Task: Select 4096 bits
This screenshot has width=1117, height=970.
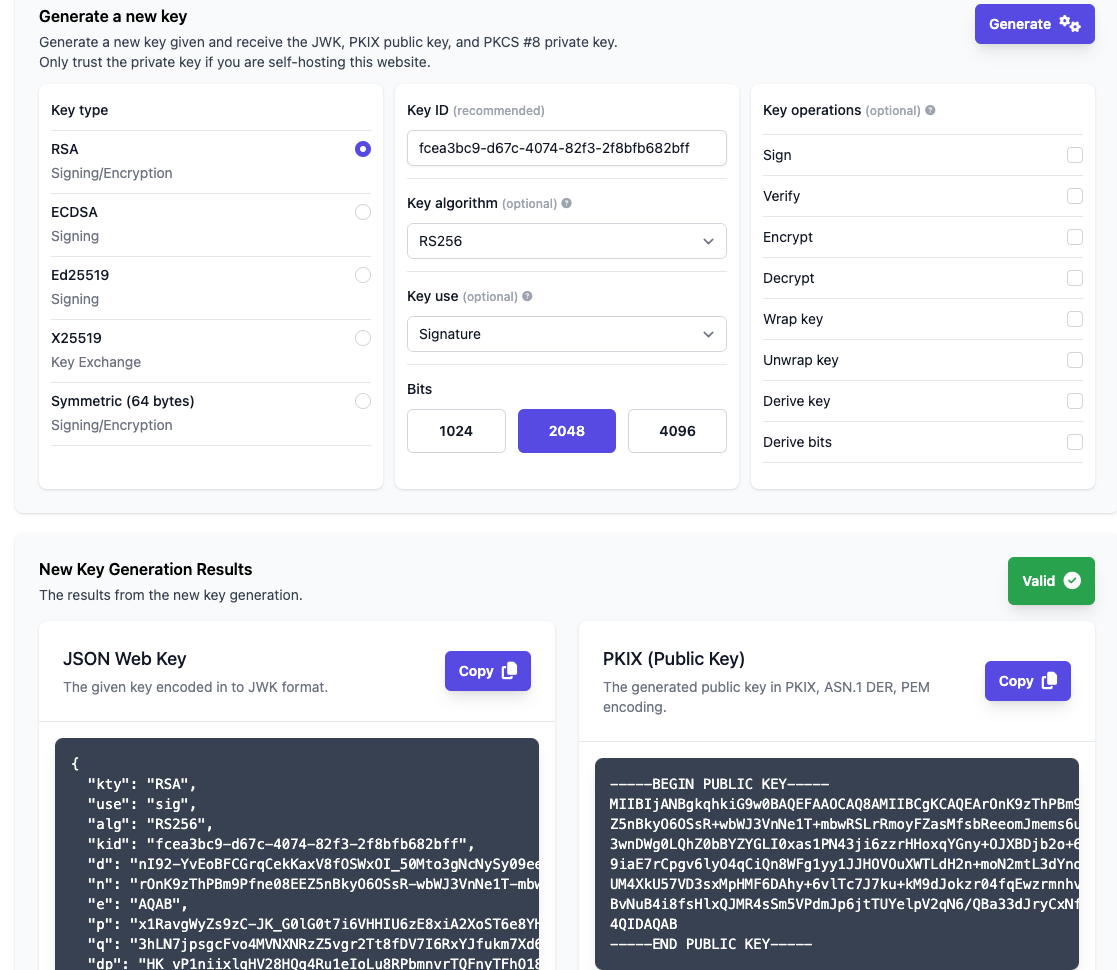Action: (677, 430)
